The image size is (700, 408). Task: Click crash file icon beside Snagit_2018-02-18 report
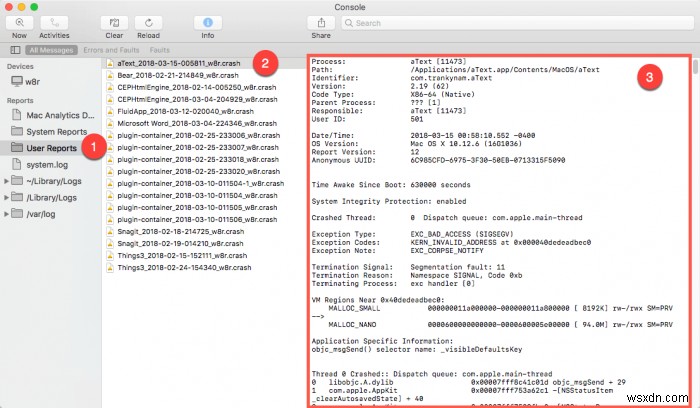click(109, 232)
